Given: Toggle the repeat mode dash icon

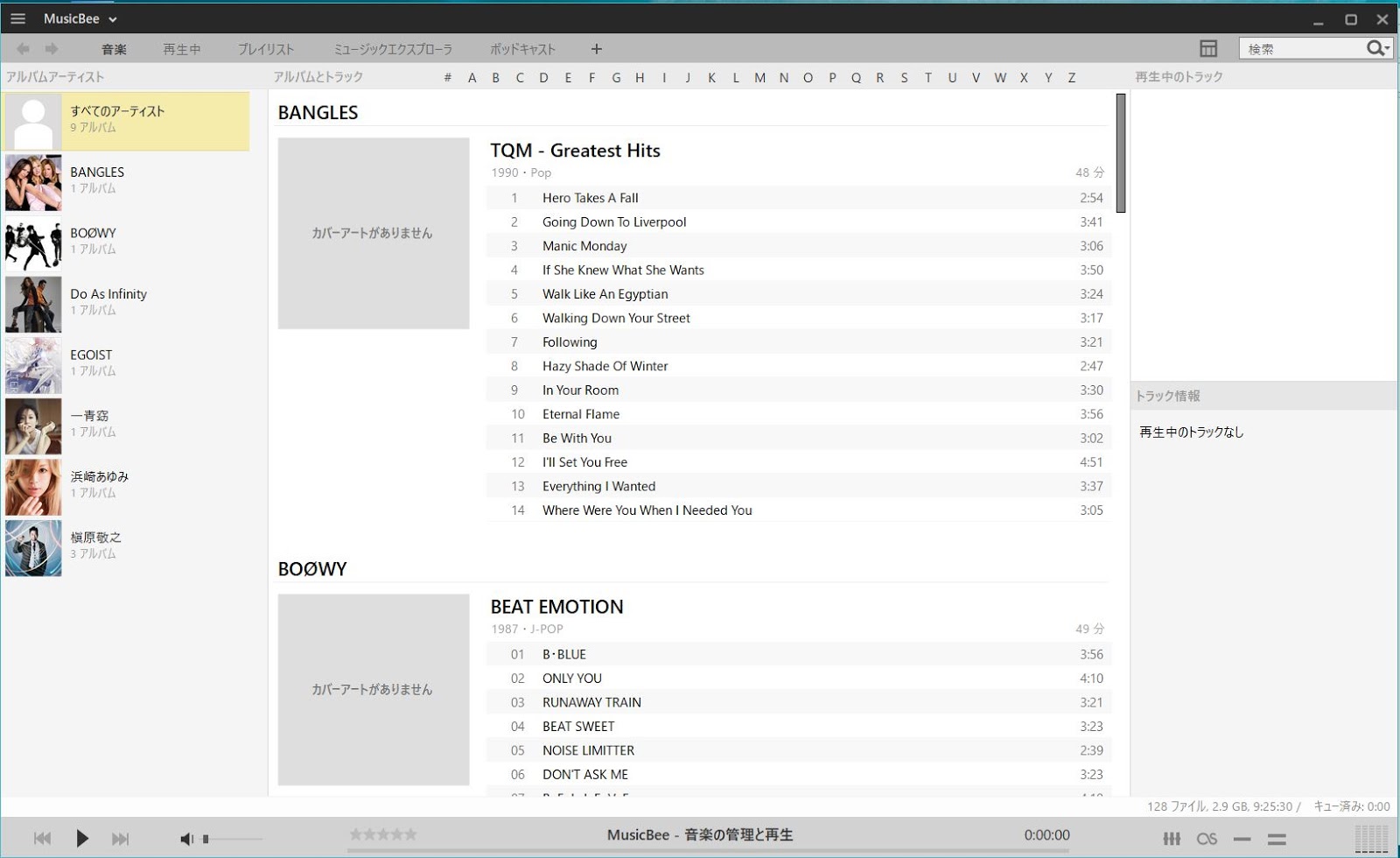Looking at the screenshot, I should (x=1242, y=839).
